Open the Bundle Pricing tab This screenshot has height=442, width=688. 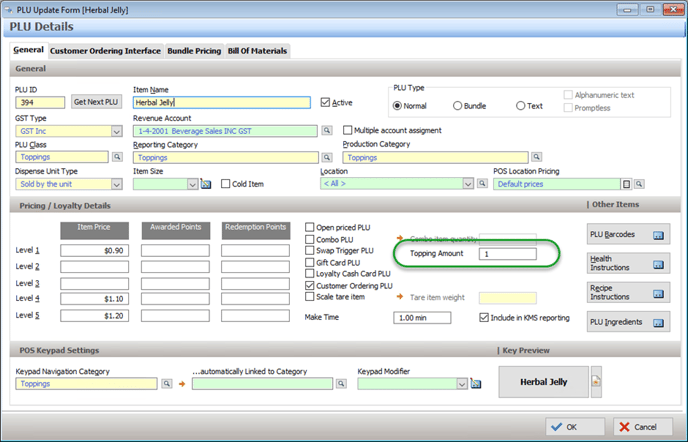194,51
